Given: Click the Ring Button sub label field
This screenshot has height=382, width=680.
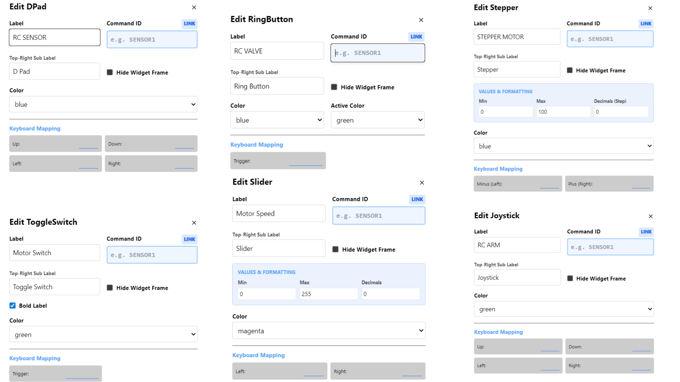Looking at the screenshot, I should [277, 86].
